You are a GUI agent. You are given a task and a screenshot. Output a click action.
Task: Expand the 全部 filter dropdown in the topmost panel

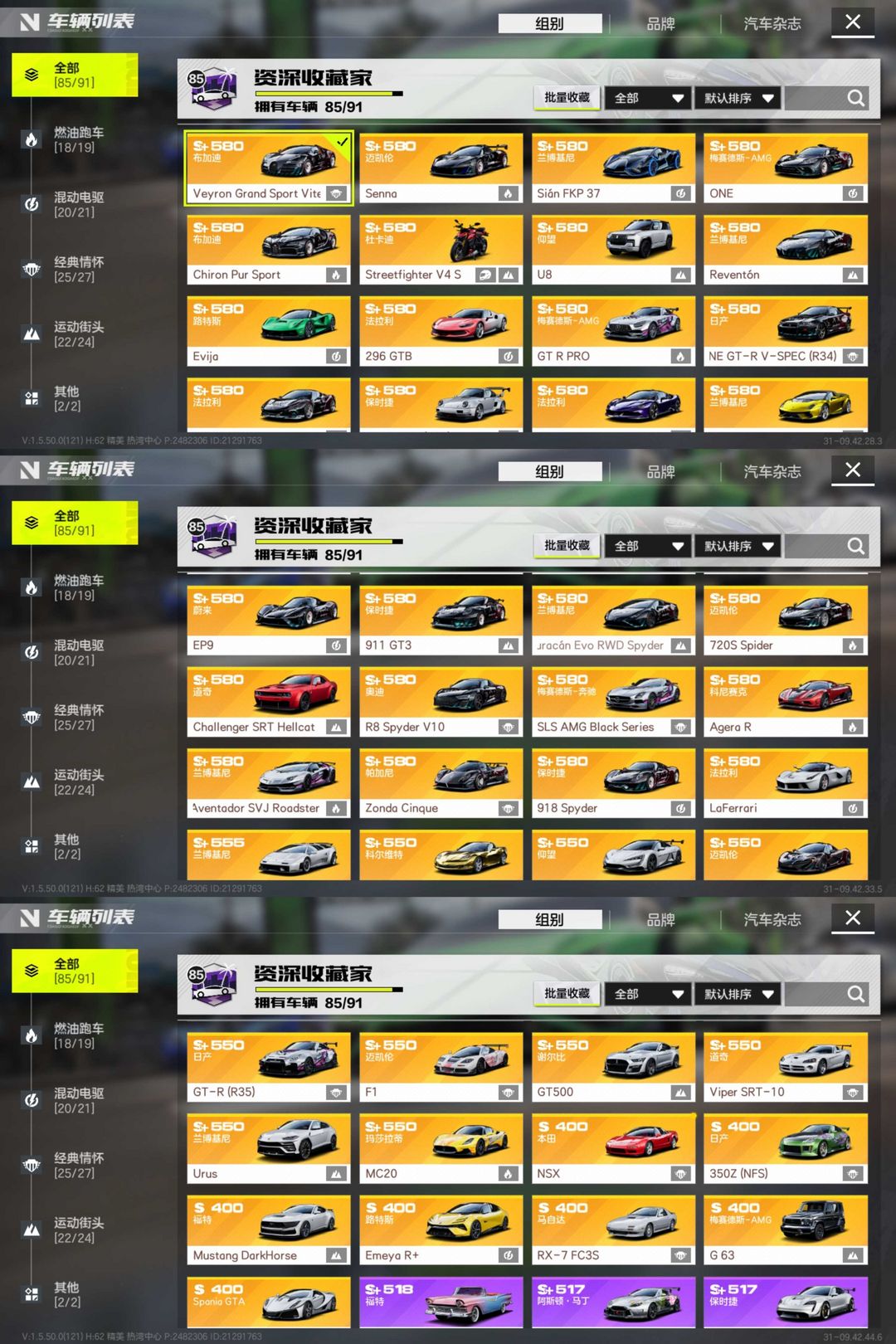coord(648,98)
